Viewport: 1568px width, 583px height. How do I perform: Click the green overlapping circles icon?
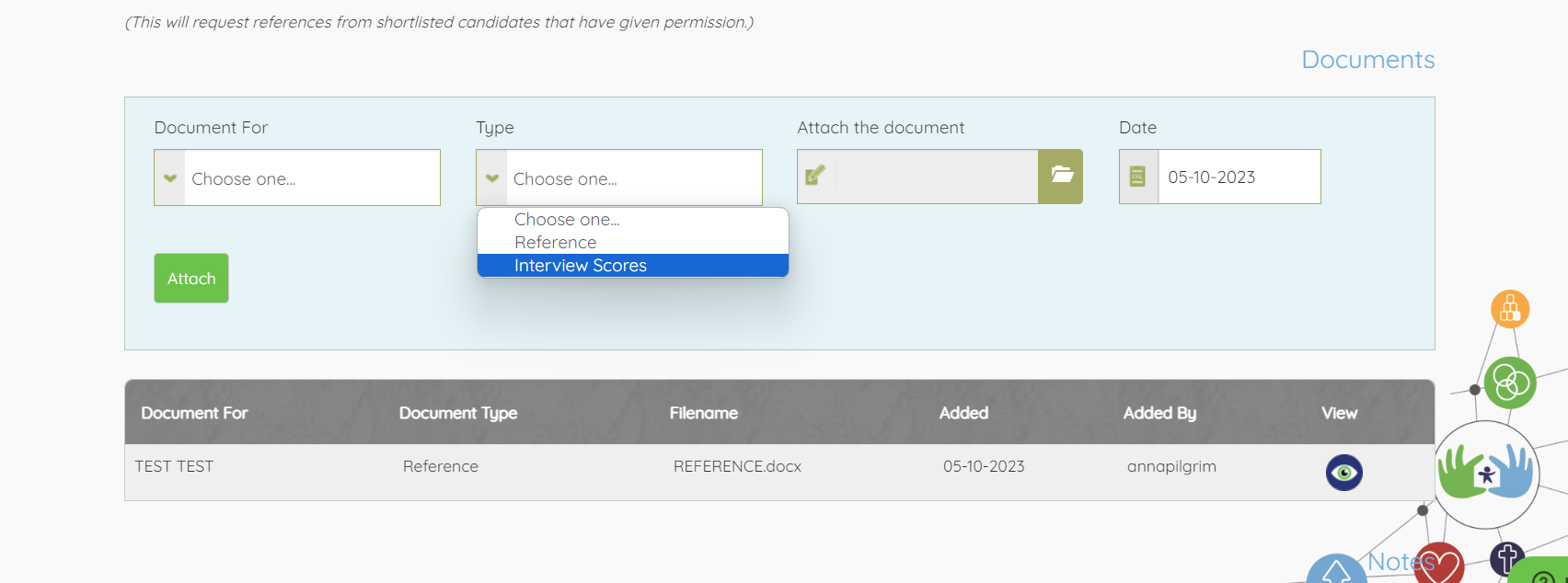click(x=1510, y=383)
